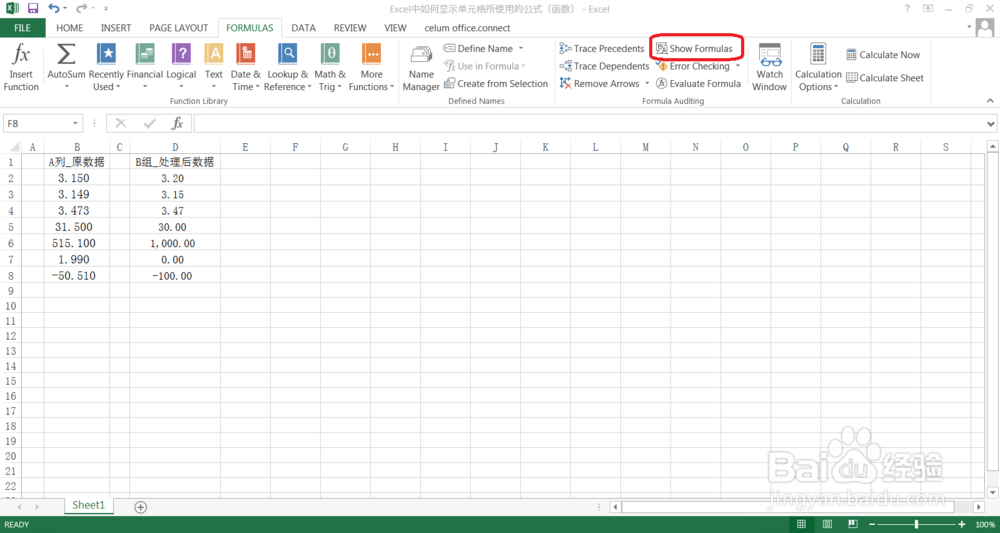
Task: Click inside the formula bar input
Action: coord(589,123)
